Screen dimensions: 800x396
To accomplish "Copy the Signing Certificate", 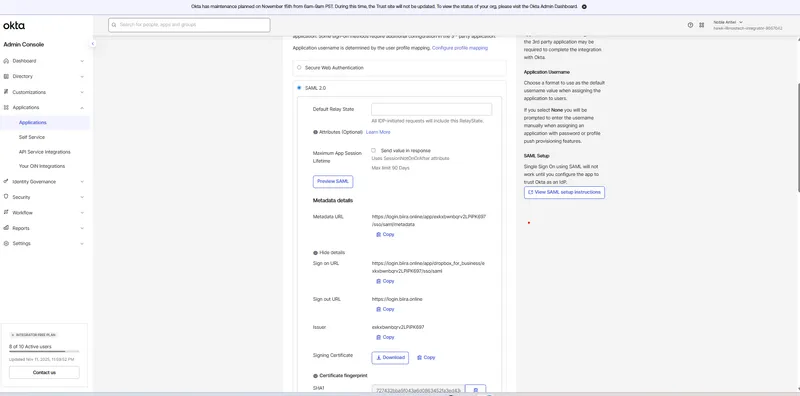I will (x=426, y=358).
